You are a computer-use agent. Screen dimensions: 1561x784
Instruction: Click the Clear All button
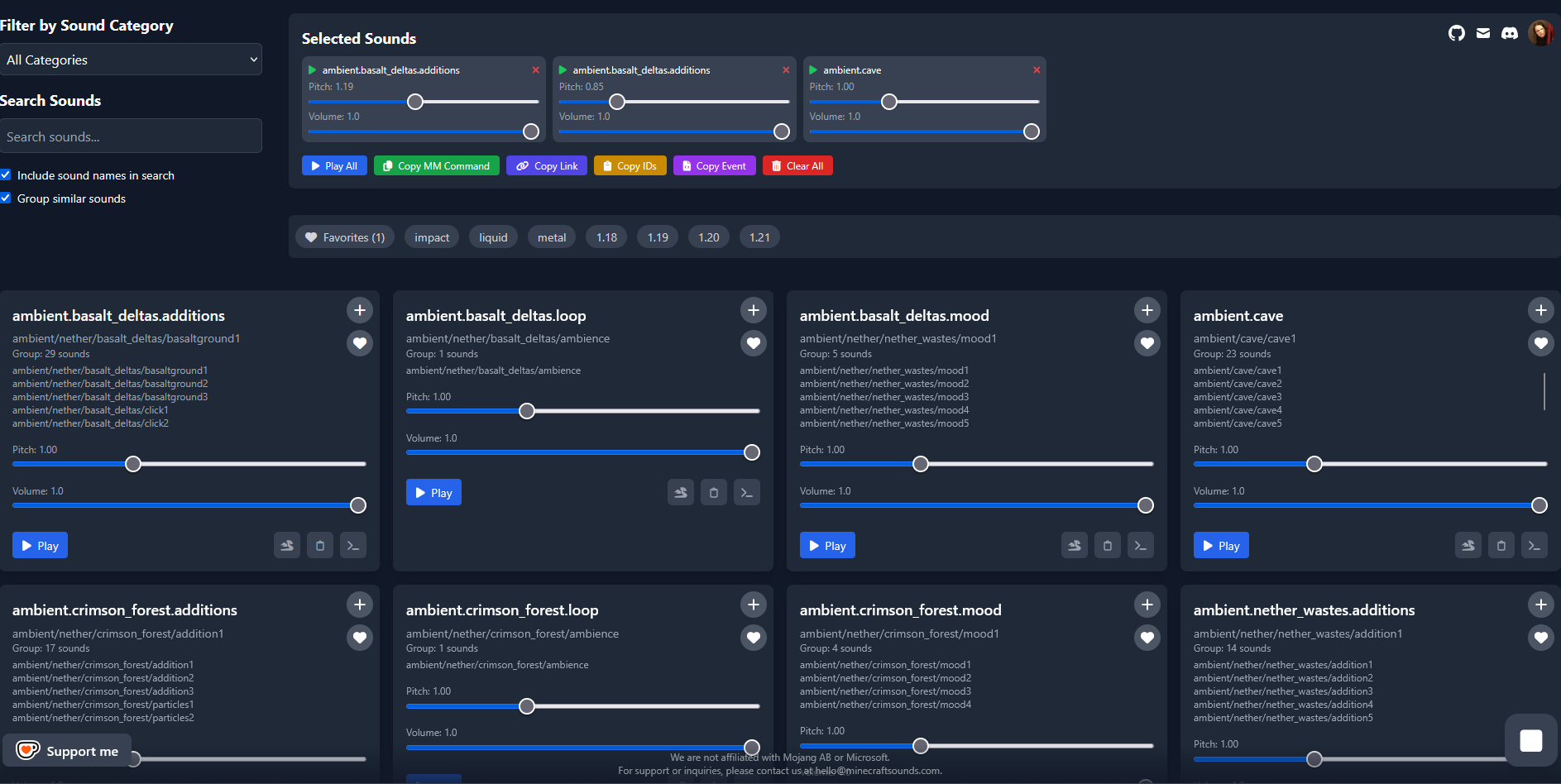(x=797, y=165)
